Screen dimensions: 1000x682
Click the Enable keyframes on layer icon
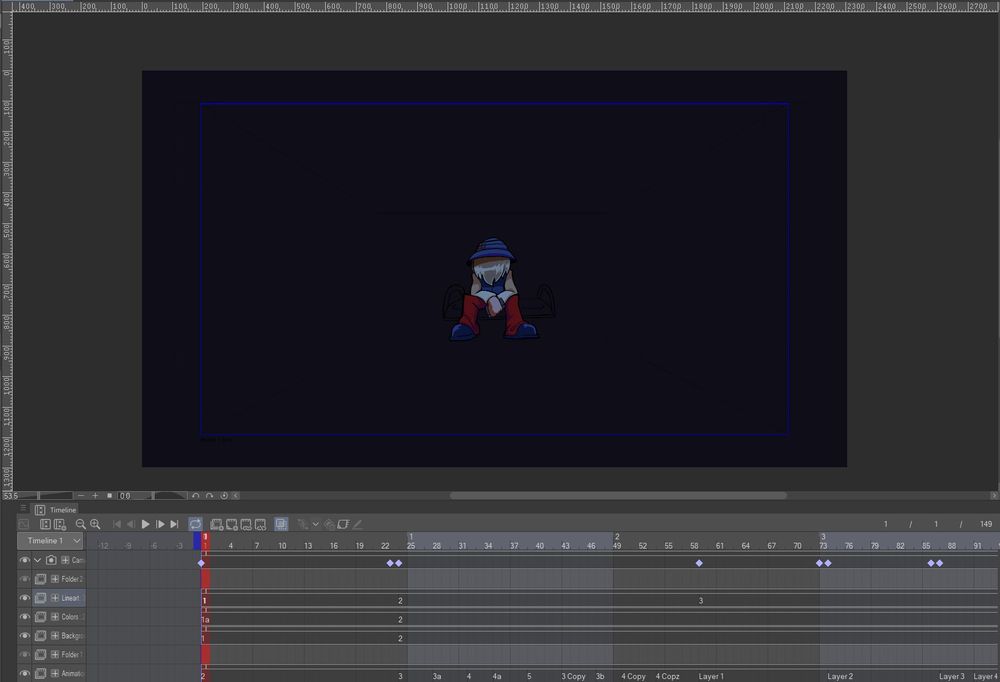click(343, 524)
